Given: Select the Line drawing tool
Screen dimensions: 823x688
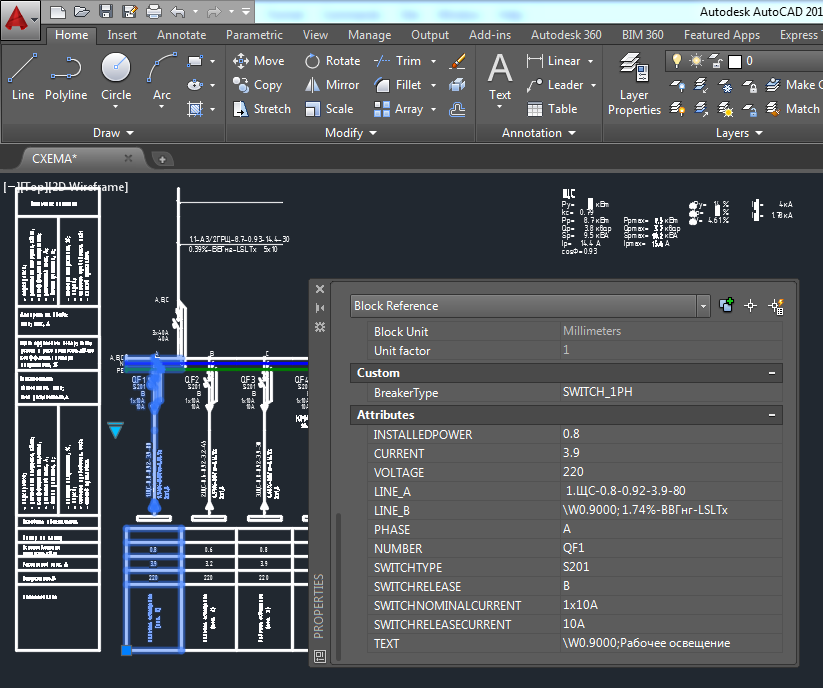Looking at the screenshot, I should pyautogui.click(x=23, y=77).
